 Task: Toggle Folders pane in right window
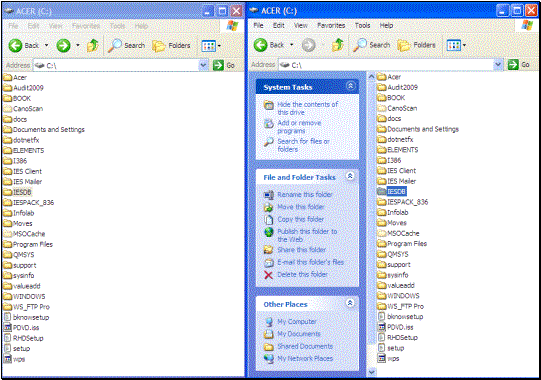(x=416, y=45)
